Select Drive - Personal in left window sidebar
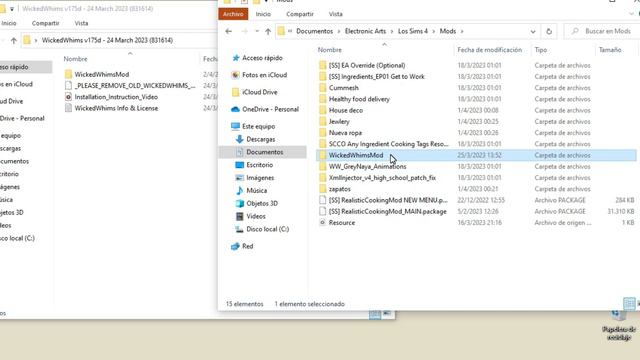This screenshot has height=360, width=640. coord(22,118)
